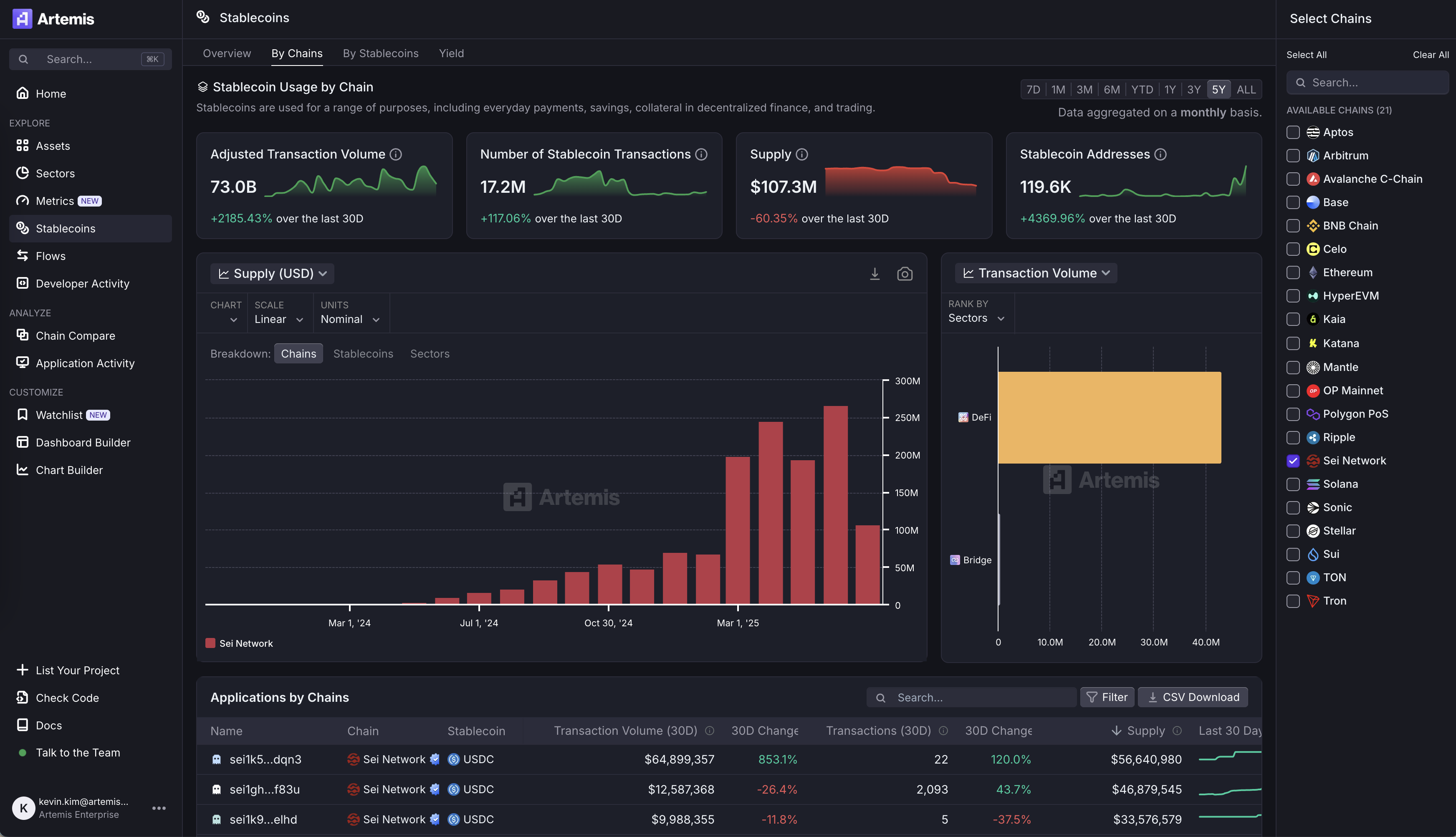The height and width of the screenshot is (837, 1456).
Task: Click info icon beside Adjusted Transaction Volume
Action: (396, 154)
